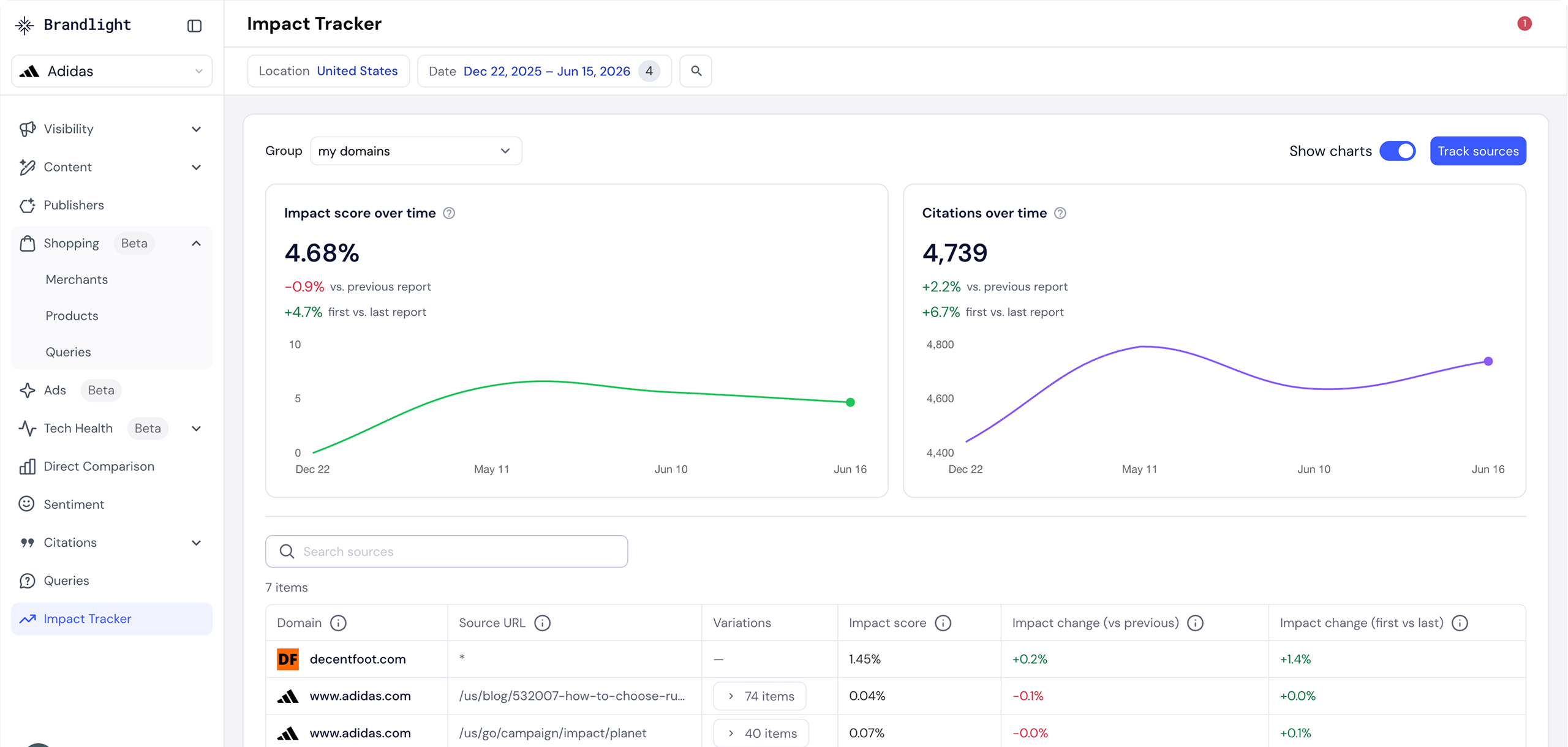This screenshot has height=747, width=1568.
Task: Click the Brandlight logo star icon
Action: click(x=24, y=25)
